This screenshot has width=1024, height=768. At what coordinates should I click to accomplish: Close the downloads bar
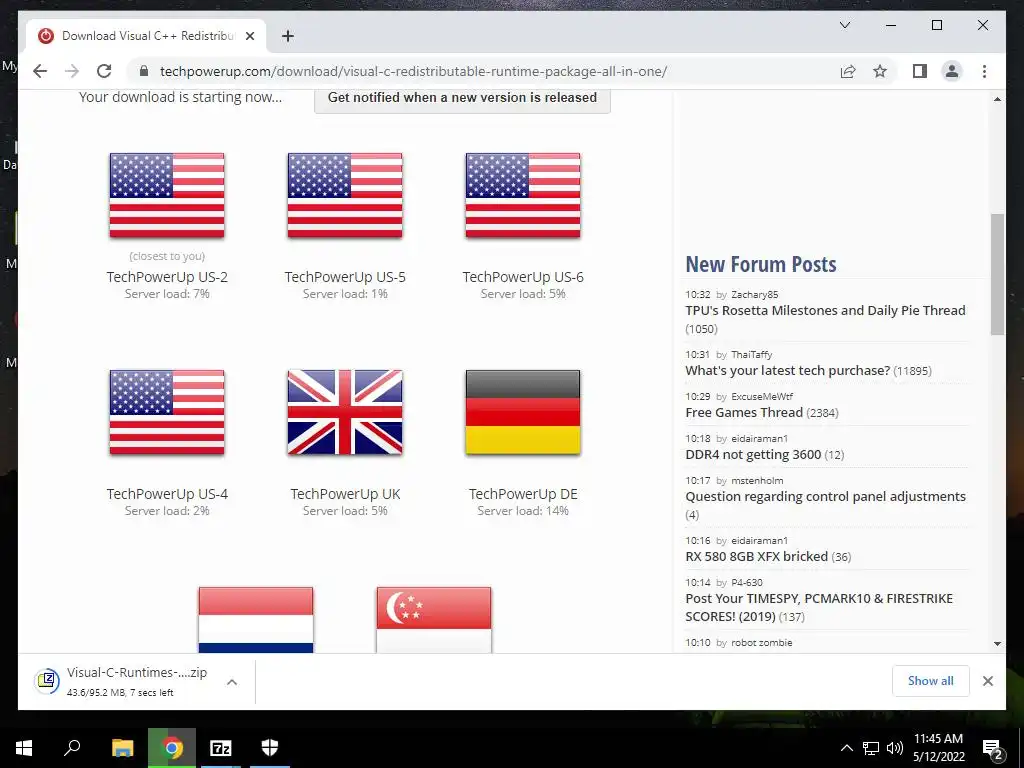(987, 681)
